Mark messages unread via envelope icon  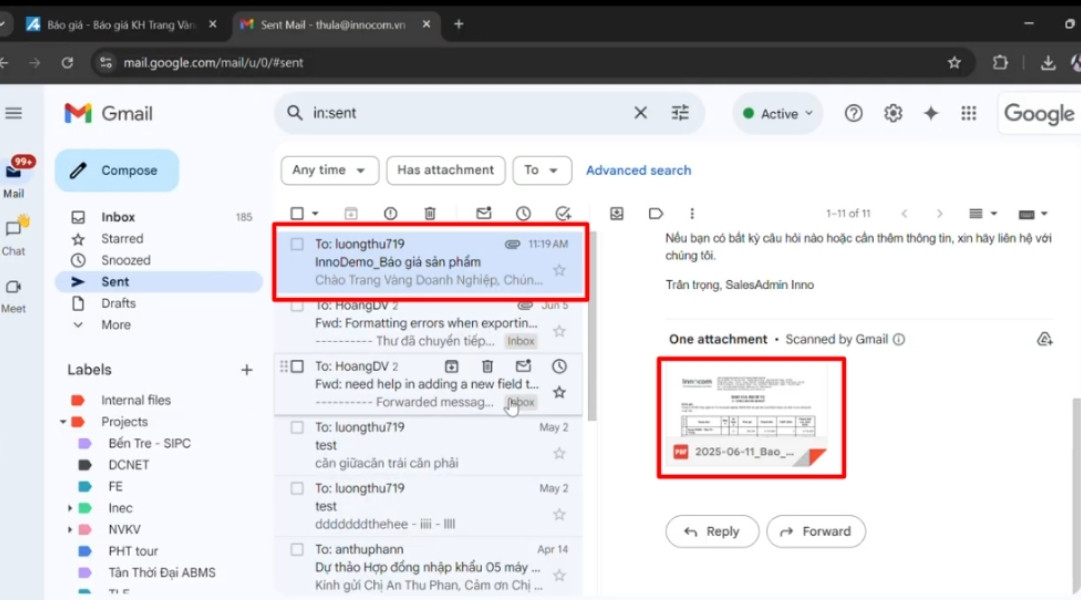(x=483, y=213)
